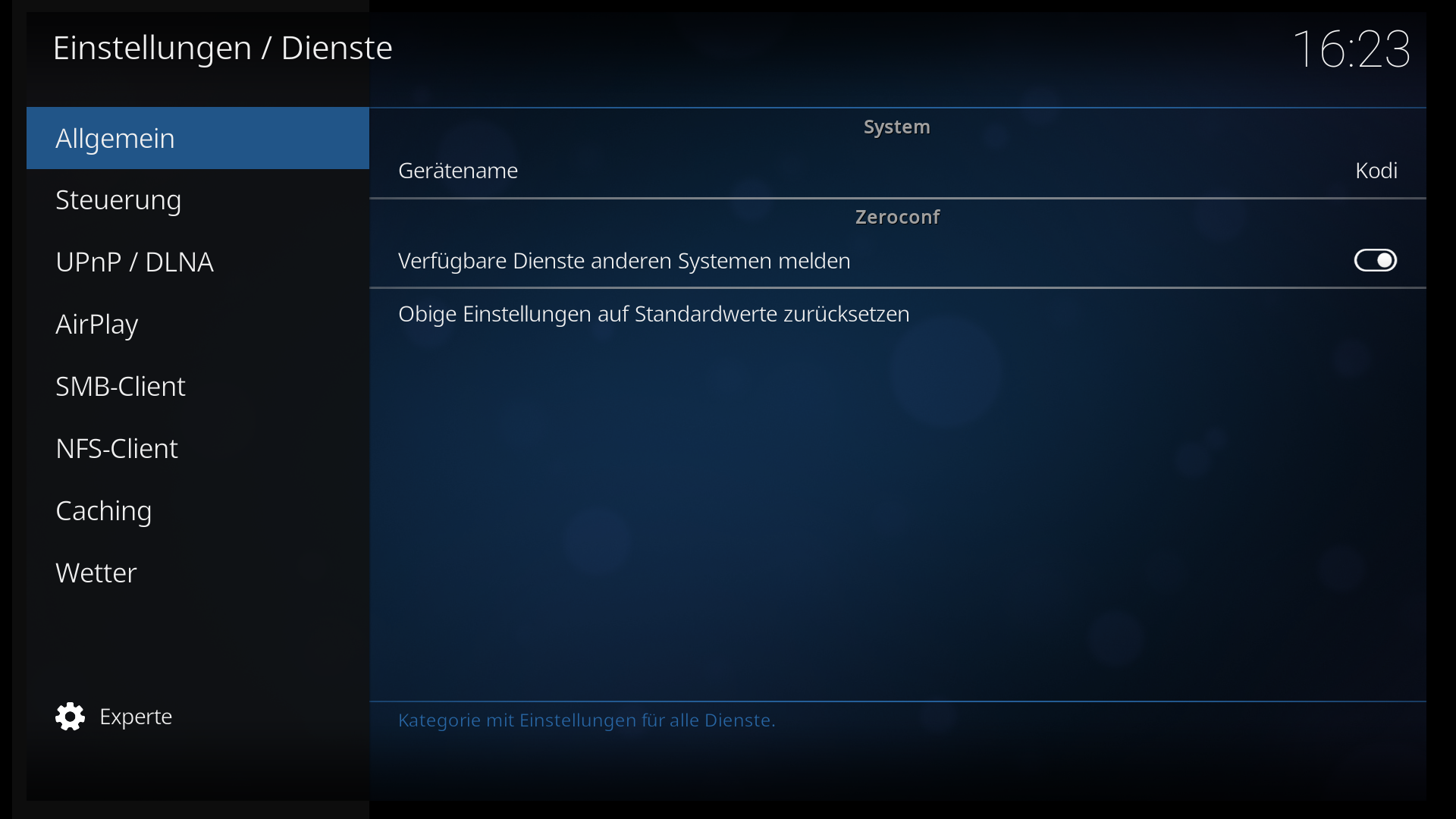This screenshot has height=819, width=1456.
Task: Edit the Gerätename setting
Action: point(897,171)
